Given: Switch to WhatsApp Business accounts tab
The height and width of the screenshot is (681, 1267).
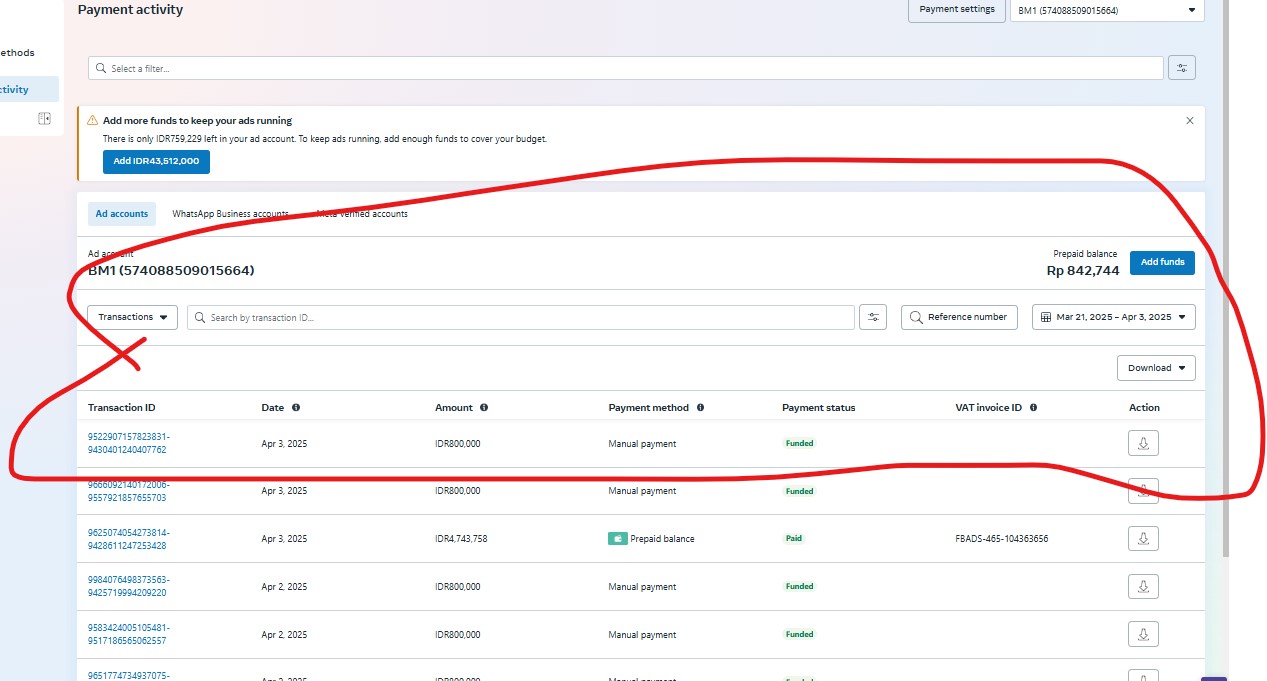Looking at the screenshot, I should pos(230,214).
